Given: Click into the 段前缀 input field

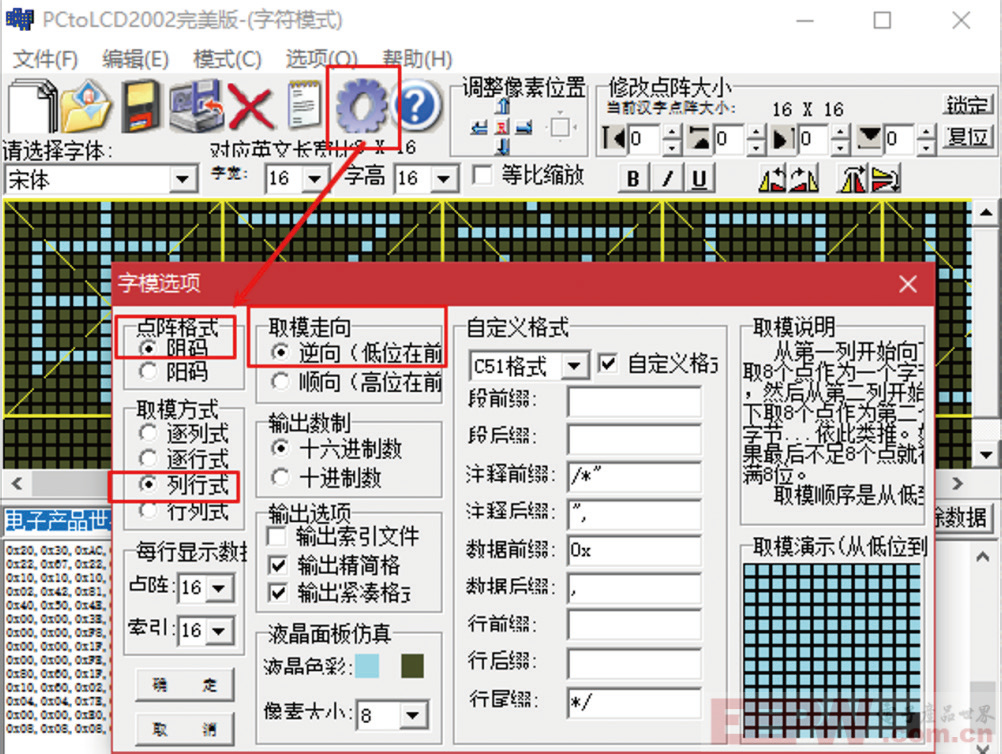Looking at the screenshot, I should (x=633, y=401).
